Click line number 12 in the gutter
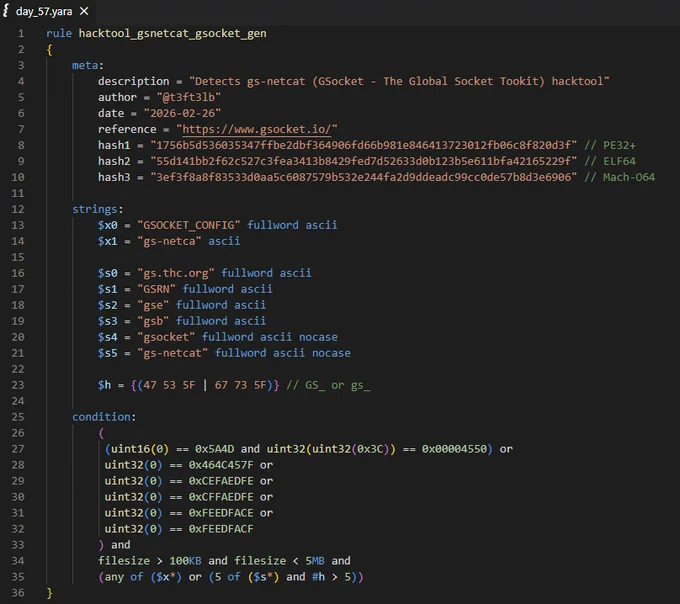The width and height of the screenshot is (680, 604). 18,209
